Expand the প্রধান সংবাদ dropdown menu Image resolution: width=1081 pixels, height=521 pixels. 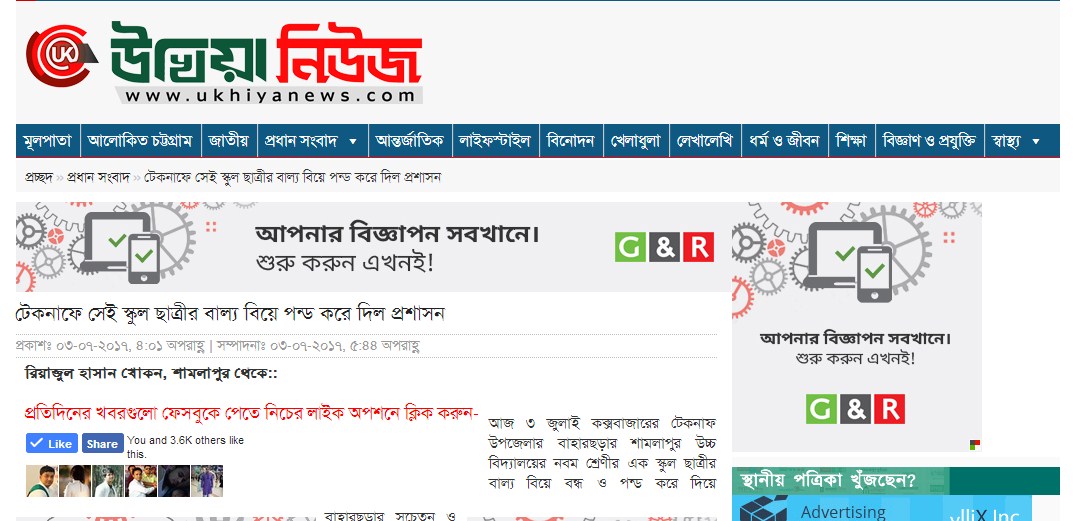353,141
